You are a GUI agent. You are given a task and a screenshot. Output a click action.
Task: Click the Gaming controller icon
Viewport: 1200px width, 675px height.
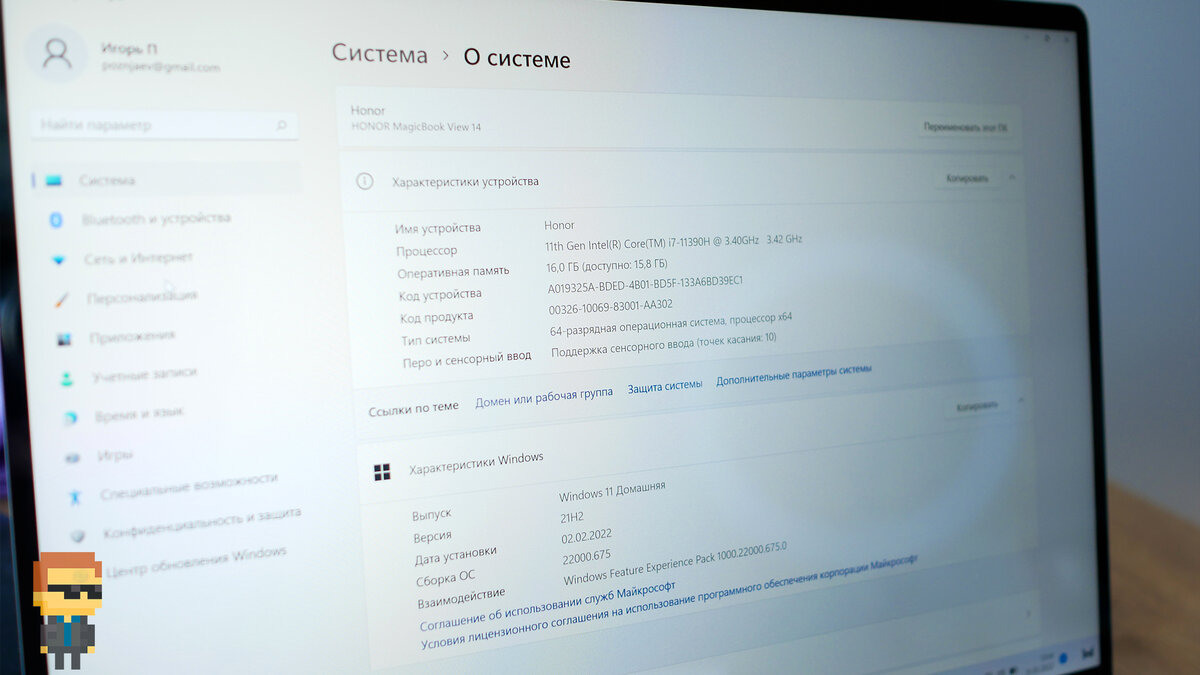tap(73, 458)
